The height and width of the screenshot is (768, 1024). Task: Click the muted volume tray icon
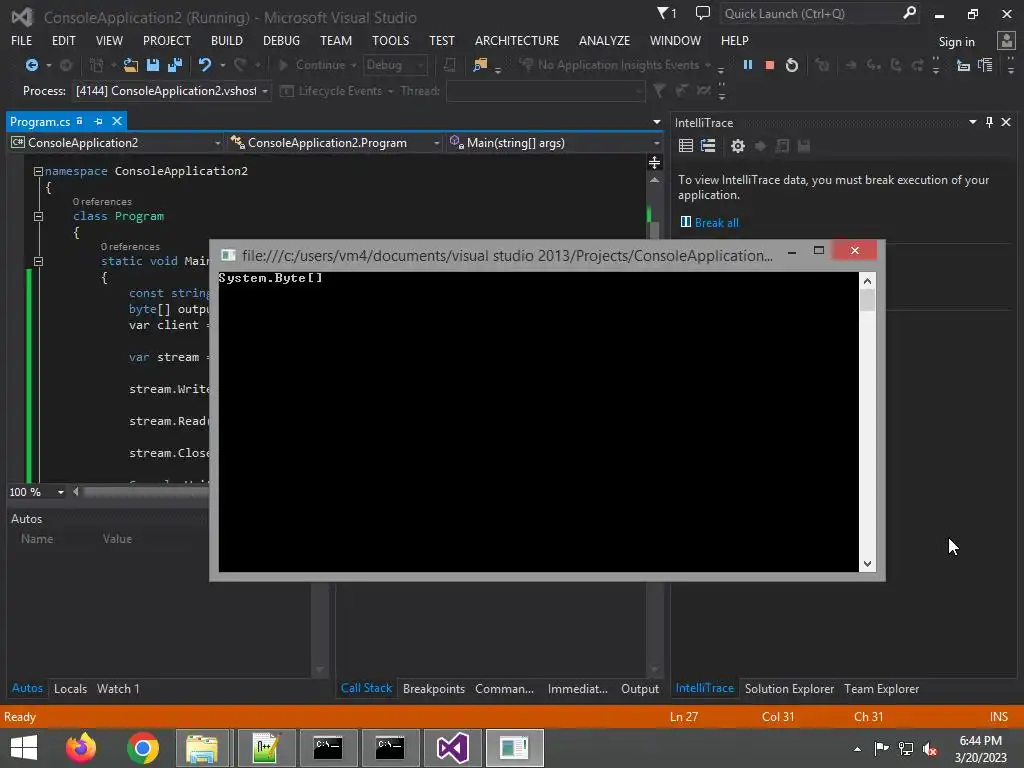(930, 749)
